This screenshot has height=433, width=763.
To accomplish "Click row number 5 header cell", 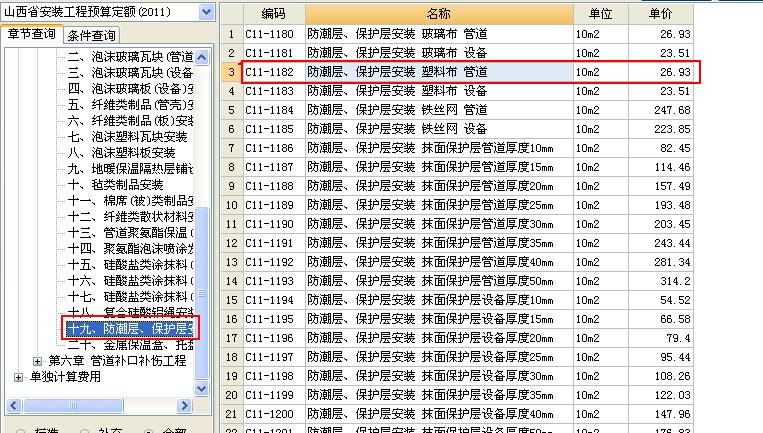I will click(232, 110).
